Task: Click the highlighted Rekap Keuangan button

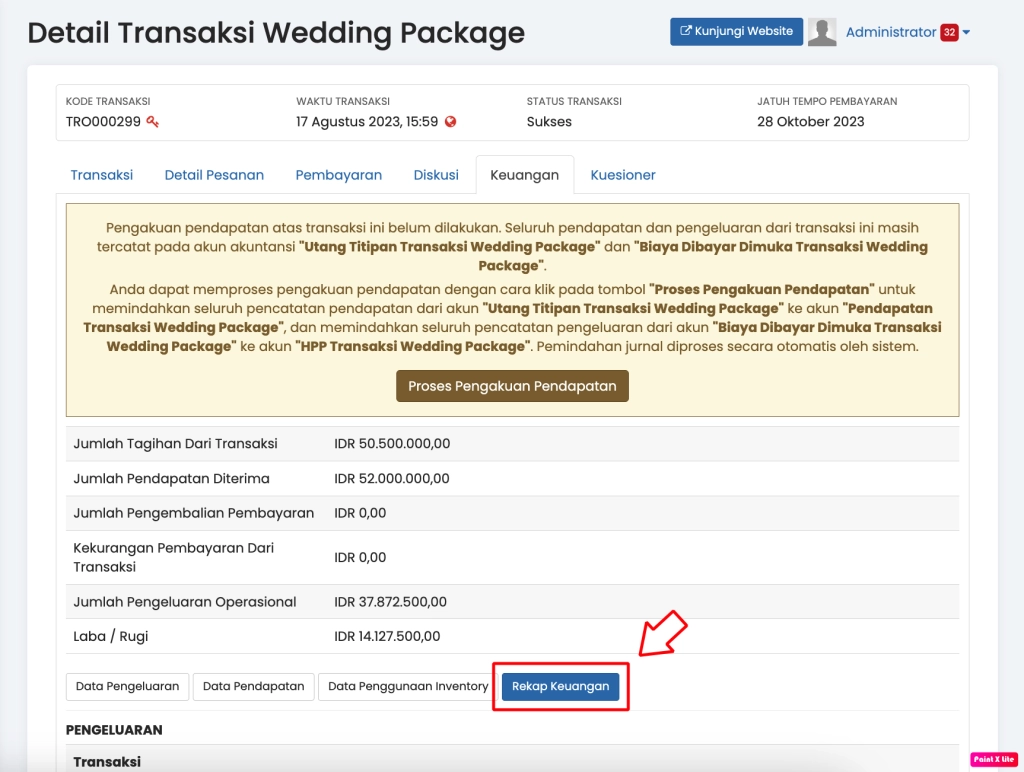Action: (560, 686)
